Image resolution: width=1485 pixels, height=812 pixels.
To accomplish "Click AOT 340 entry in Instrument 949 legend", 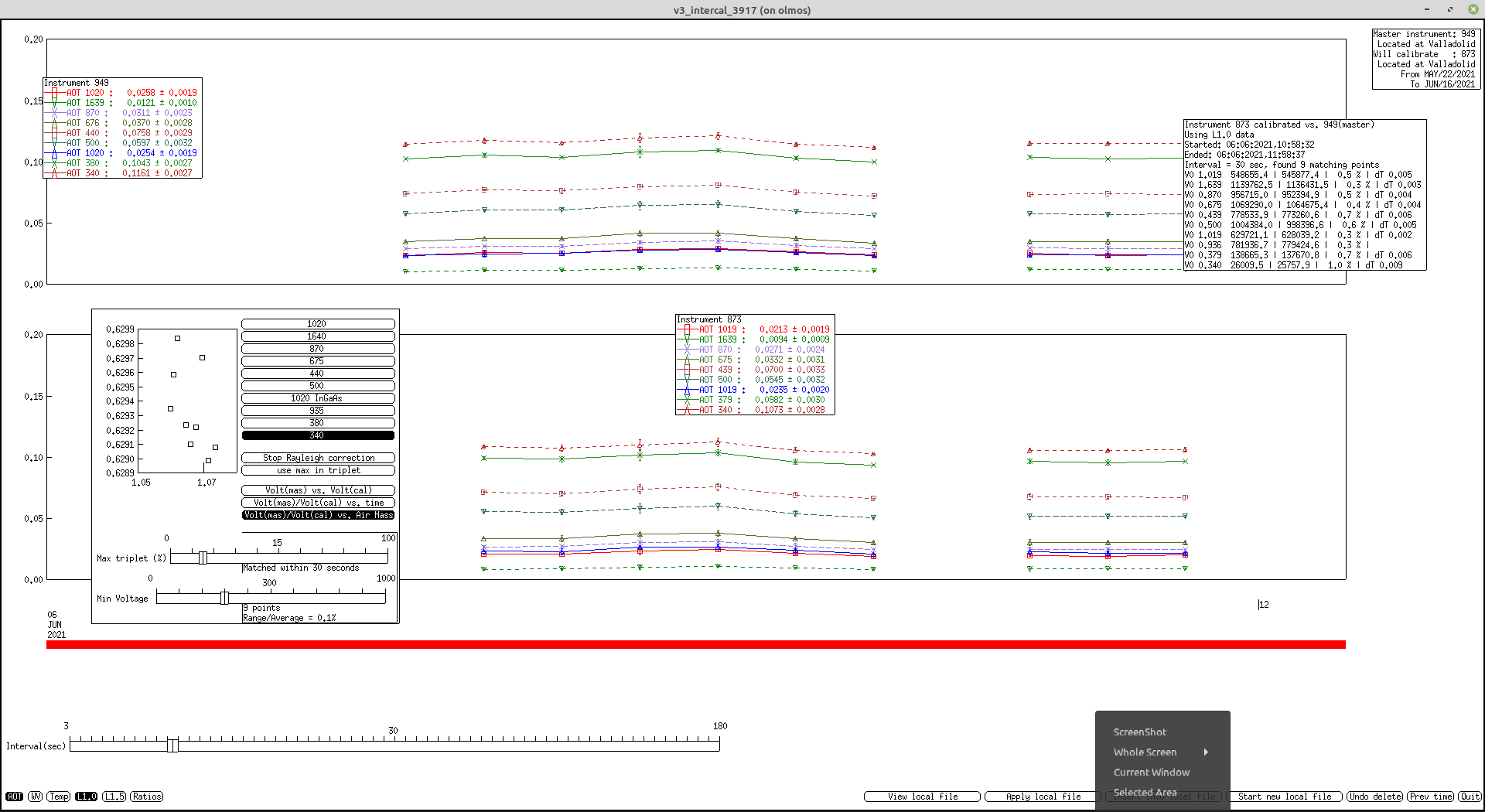I will pyautogui.click(x=121, y=173).
